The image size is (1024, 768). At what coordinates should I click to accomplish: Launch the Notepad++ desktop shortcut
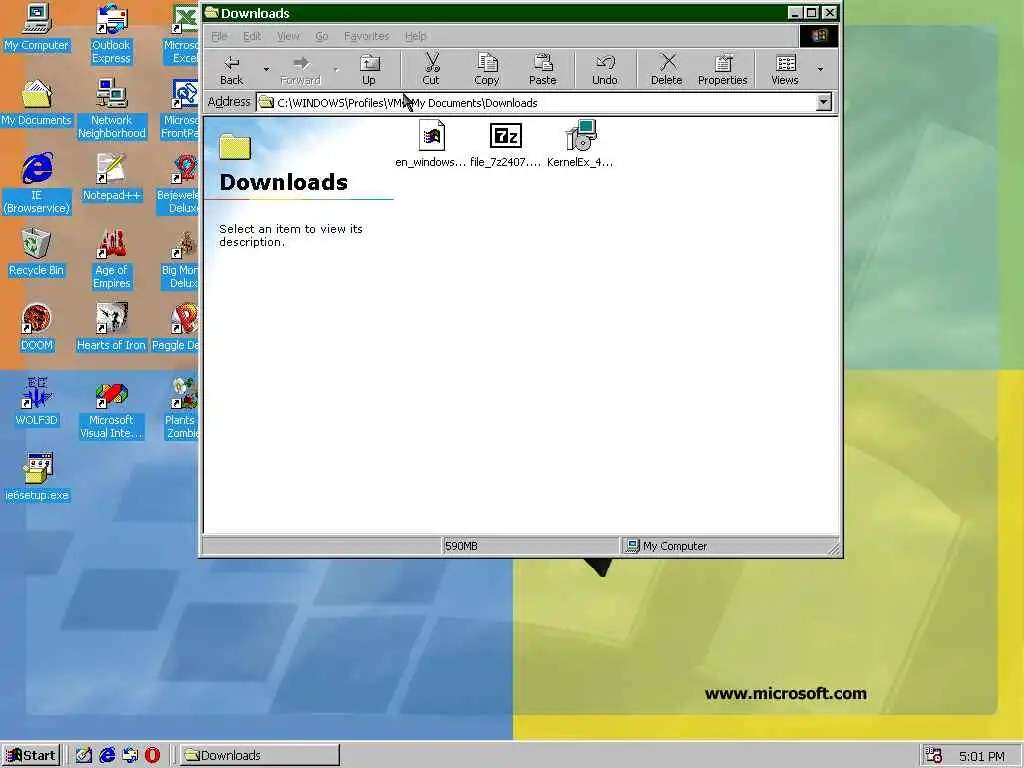pyautogui.click(x=112, y=178)
